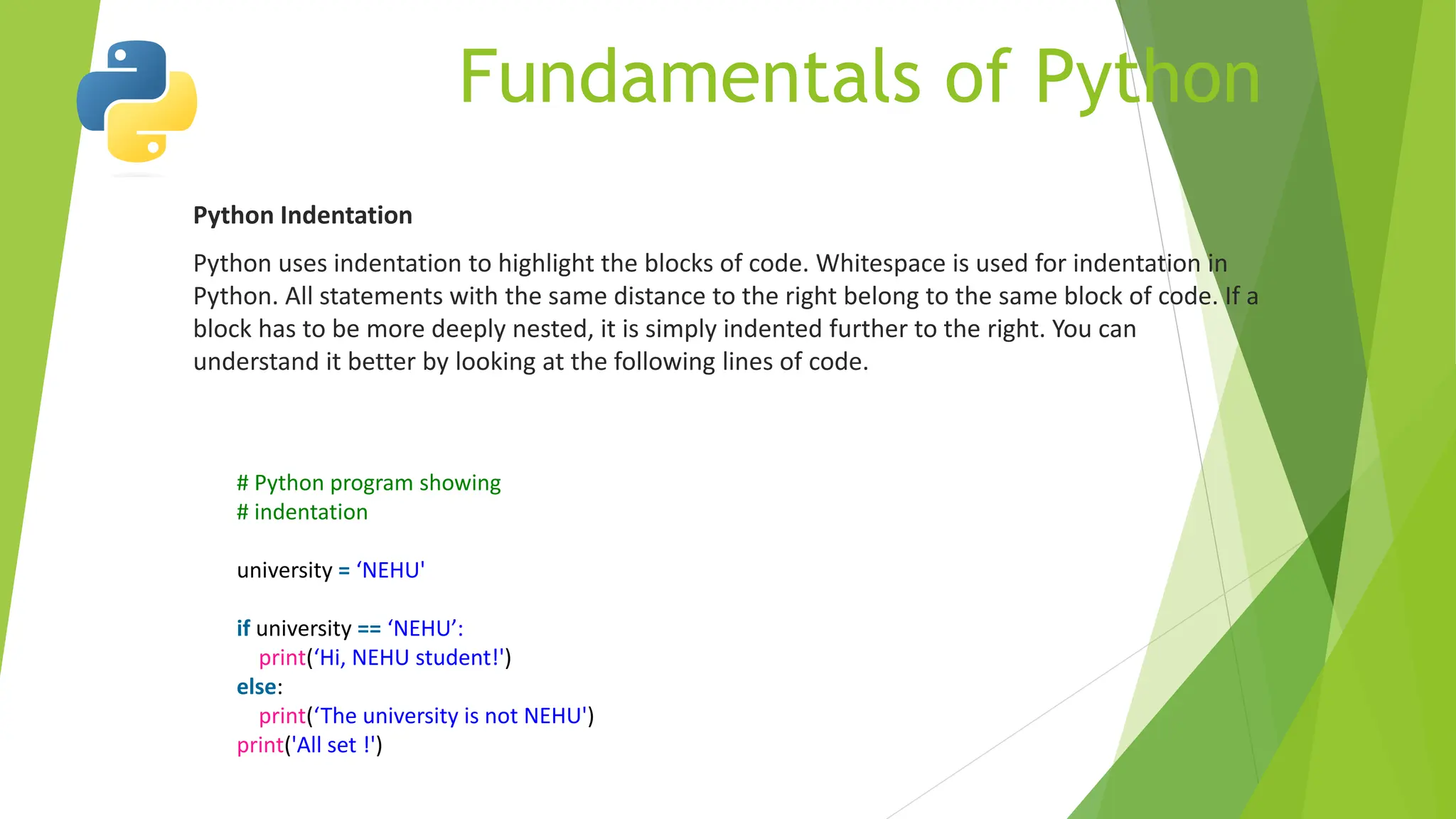1456x819 pixels.
Task: Click the line "if university == 'NEHU':"
Action: click(350, 628)
